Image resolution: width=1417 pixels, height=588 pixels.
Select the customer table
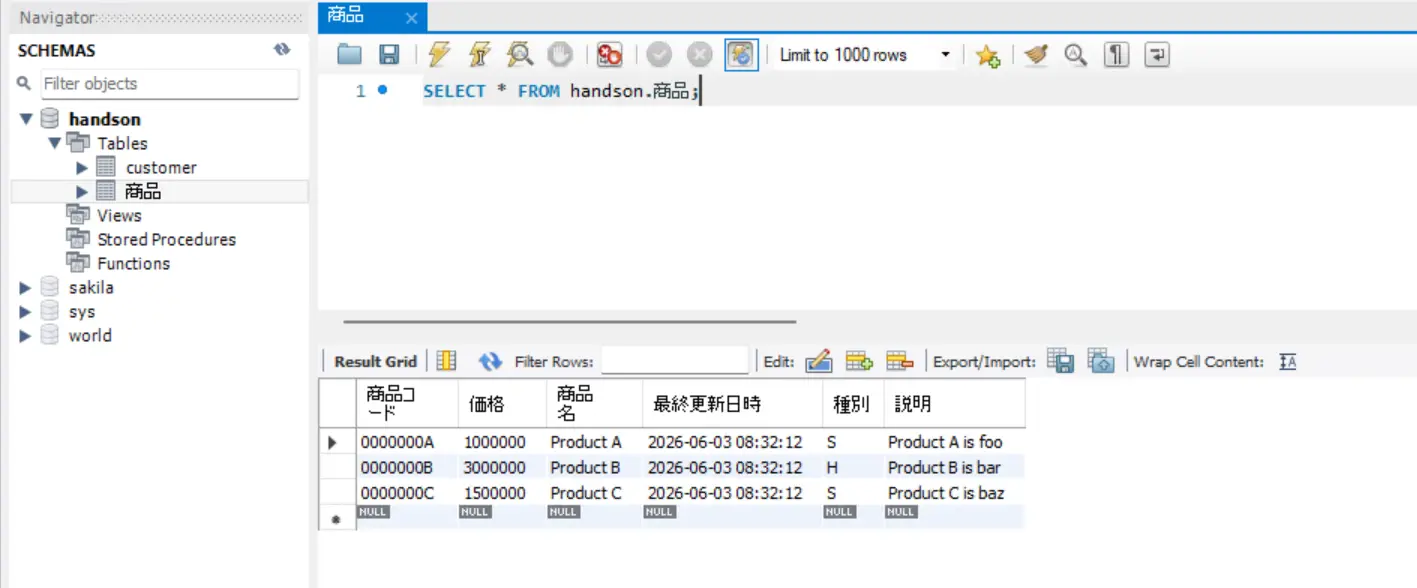pos(161,167)
